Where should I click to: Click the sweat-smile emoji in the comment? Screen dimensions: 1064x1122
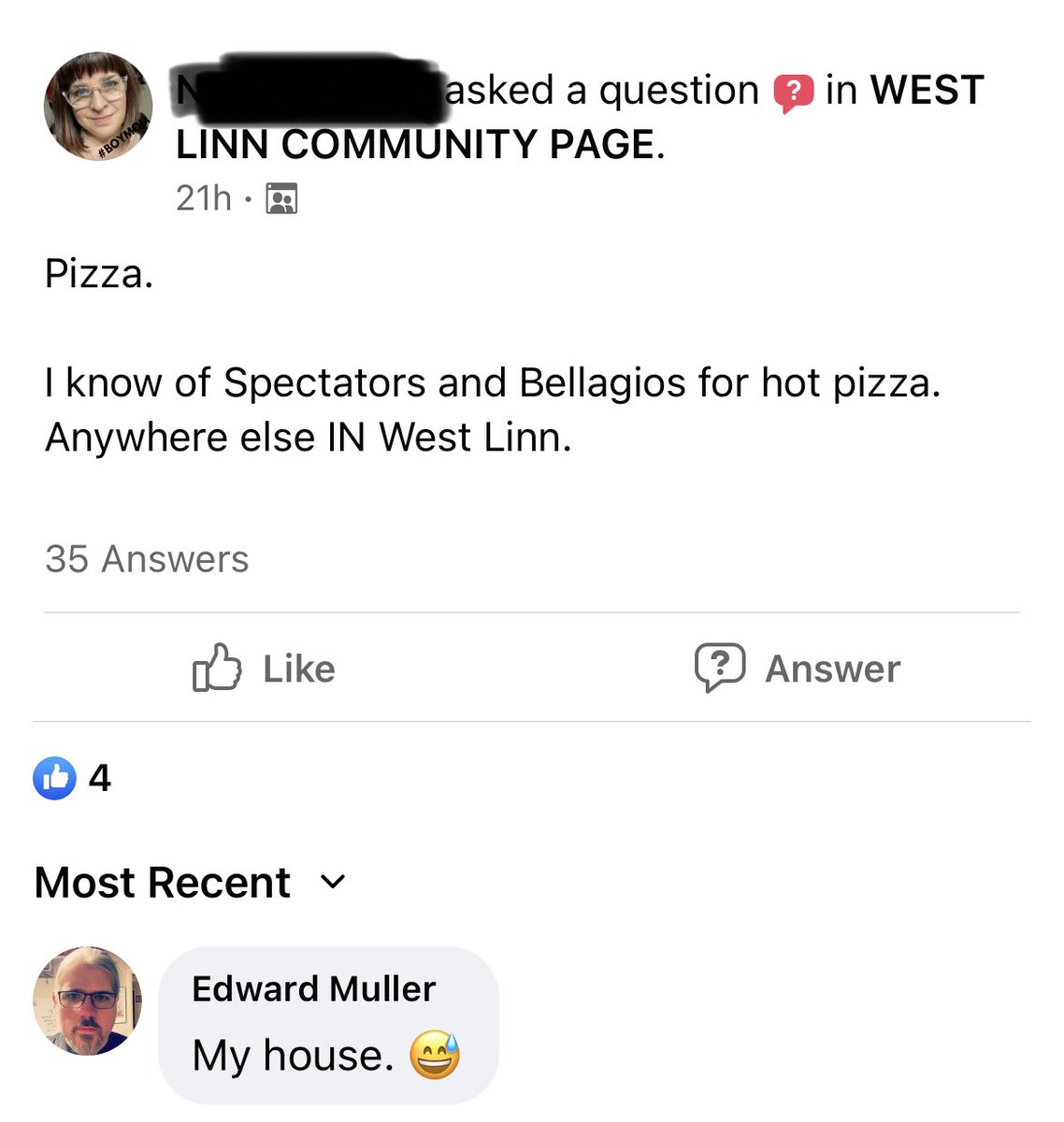coord(435,1057)
